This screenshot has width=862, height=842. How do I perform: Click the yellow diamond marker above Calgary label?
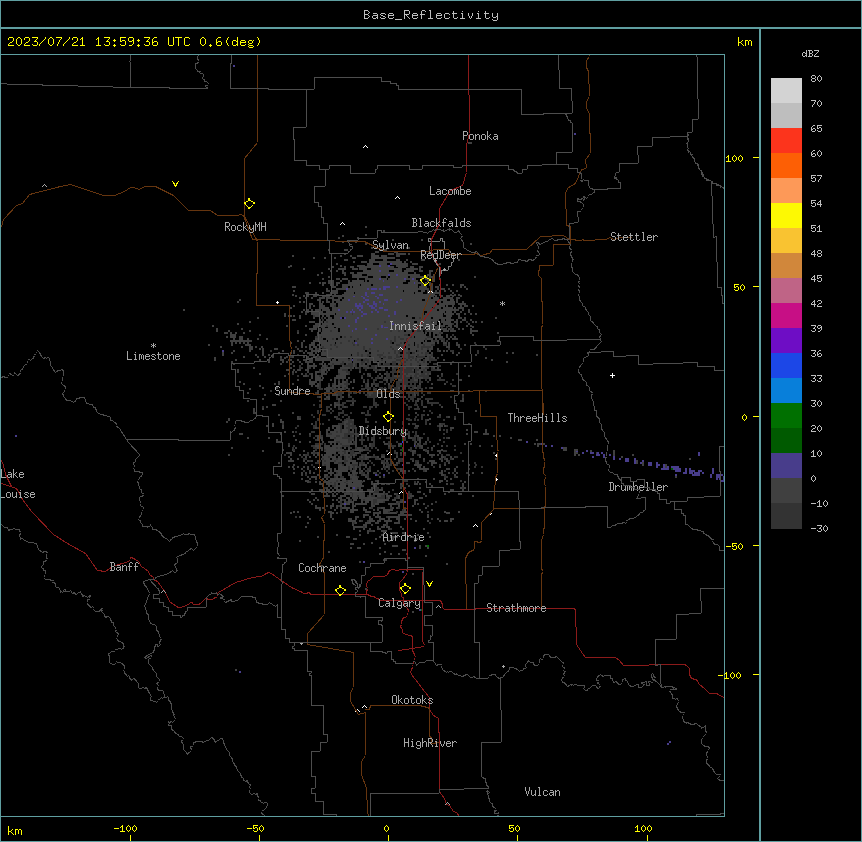(406, 589)
